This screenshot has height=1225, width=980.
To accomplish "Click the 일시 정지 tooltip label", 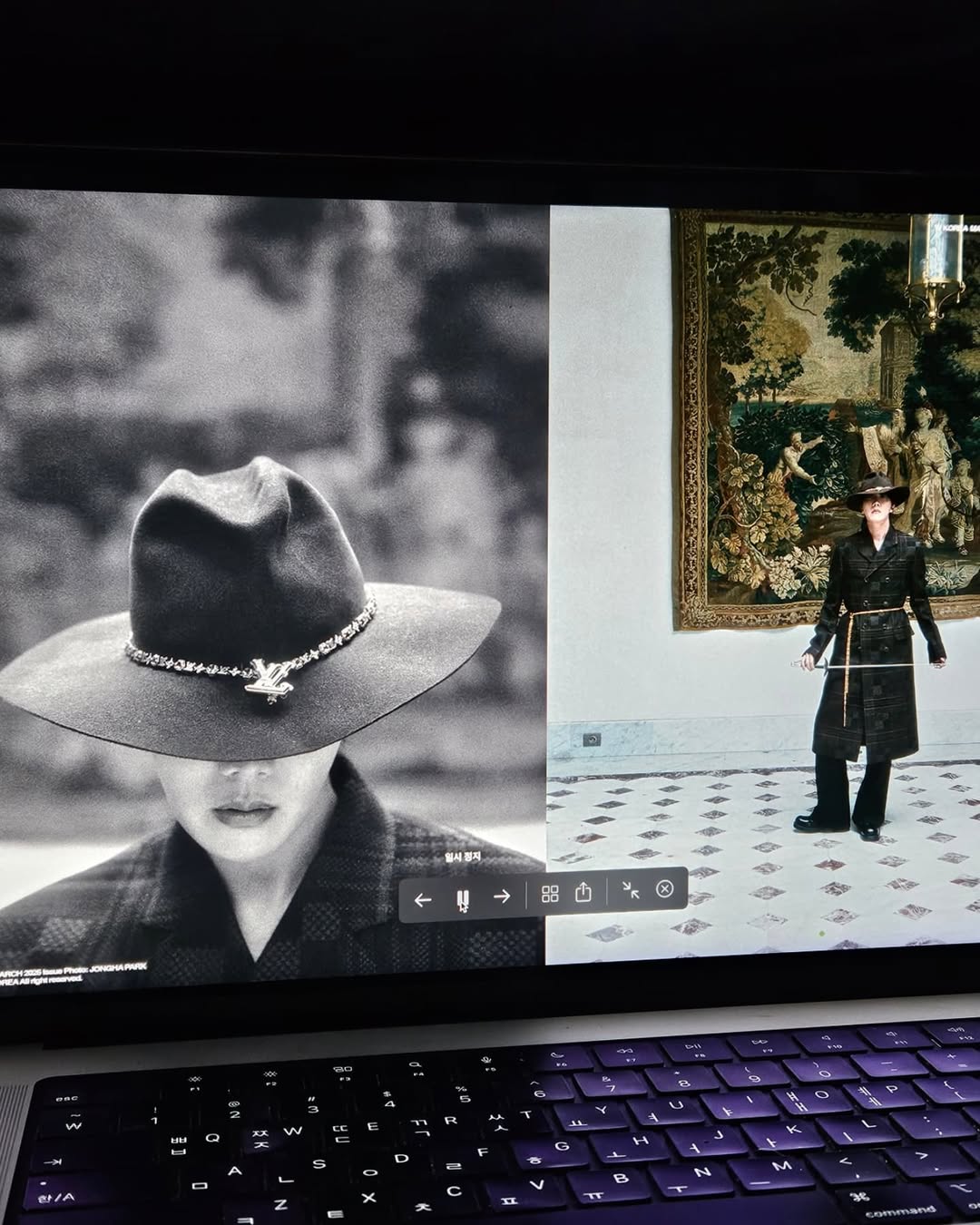I will pyautogui.click(x=463, y=857).
